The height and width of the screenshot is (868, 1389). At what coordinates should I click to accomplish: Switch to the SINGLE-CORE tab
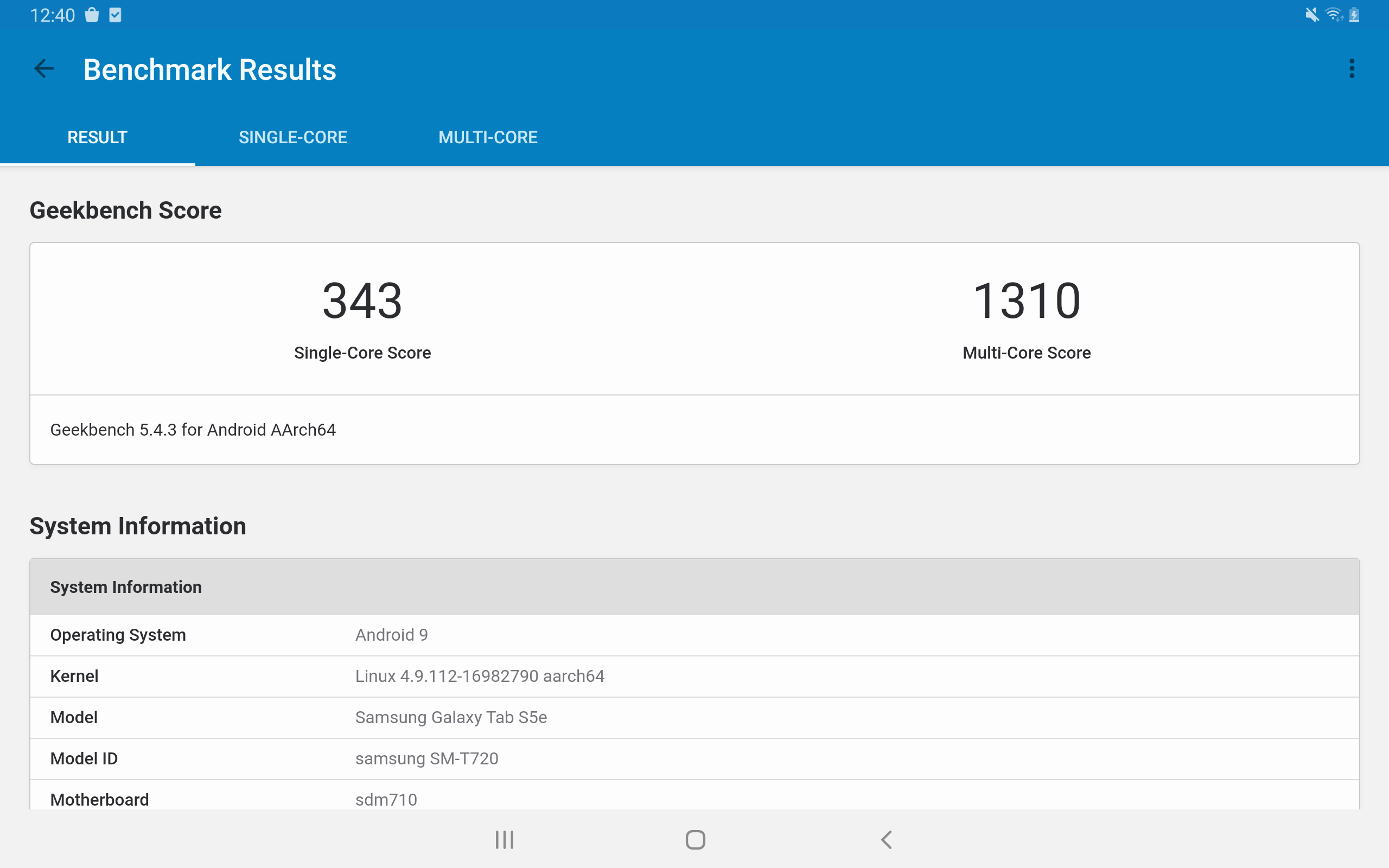pyautogui.click(x=293, y=137)
